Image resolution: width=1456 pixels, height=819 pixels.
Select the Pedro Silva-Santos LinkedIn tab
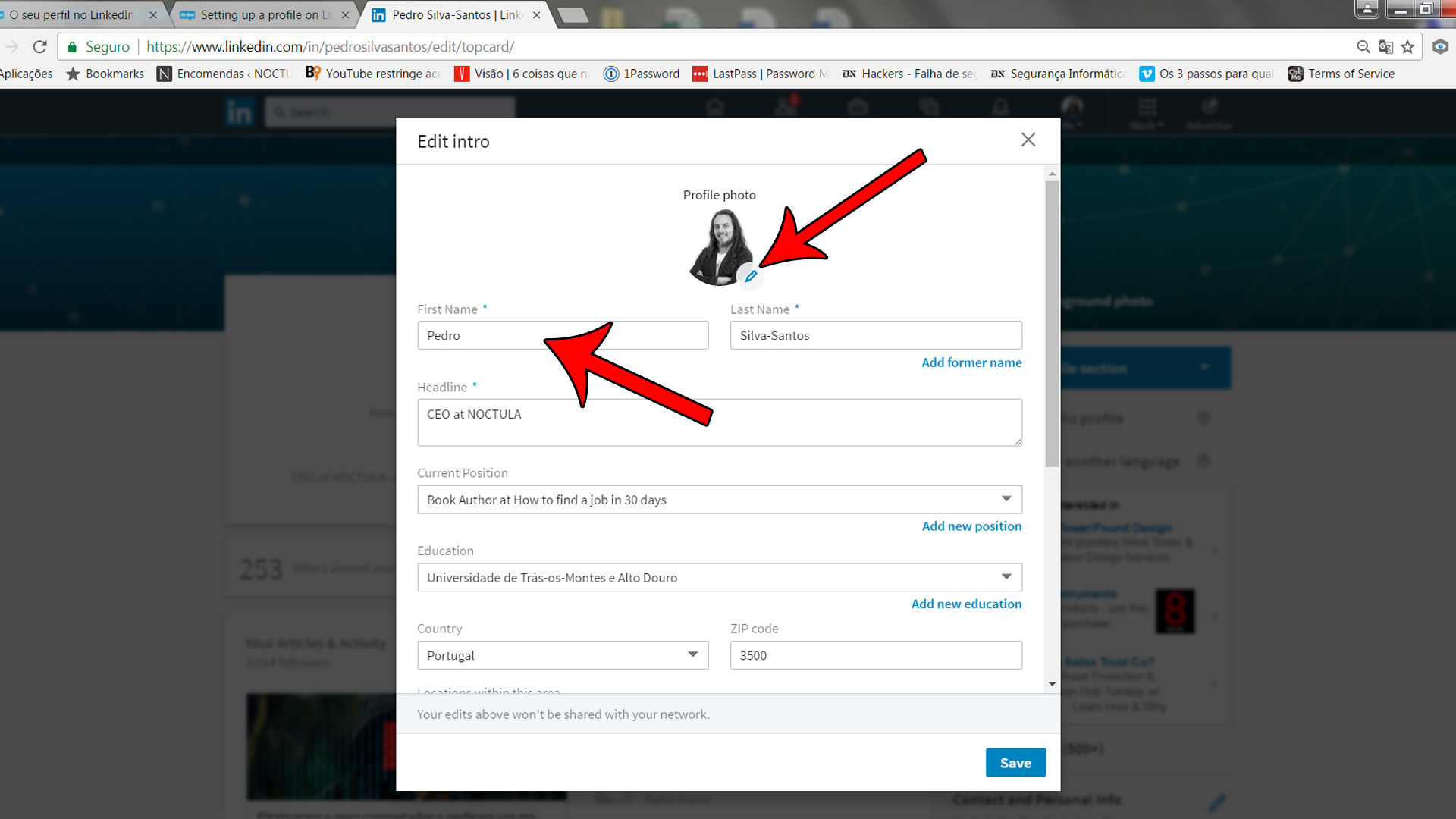[x=457, y=14]
